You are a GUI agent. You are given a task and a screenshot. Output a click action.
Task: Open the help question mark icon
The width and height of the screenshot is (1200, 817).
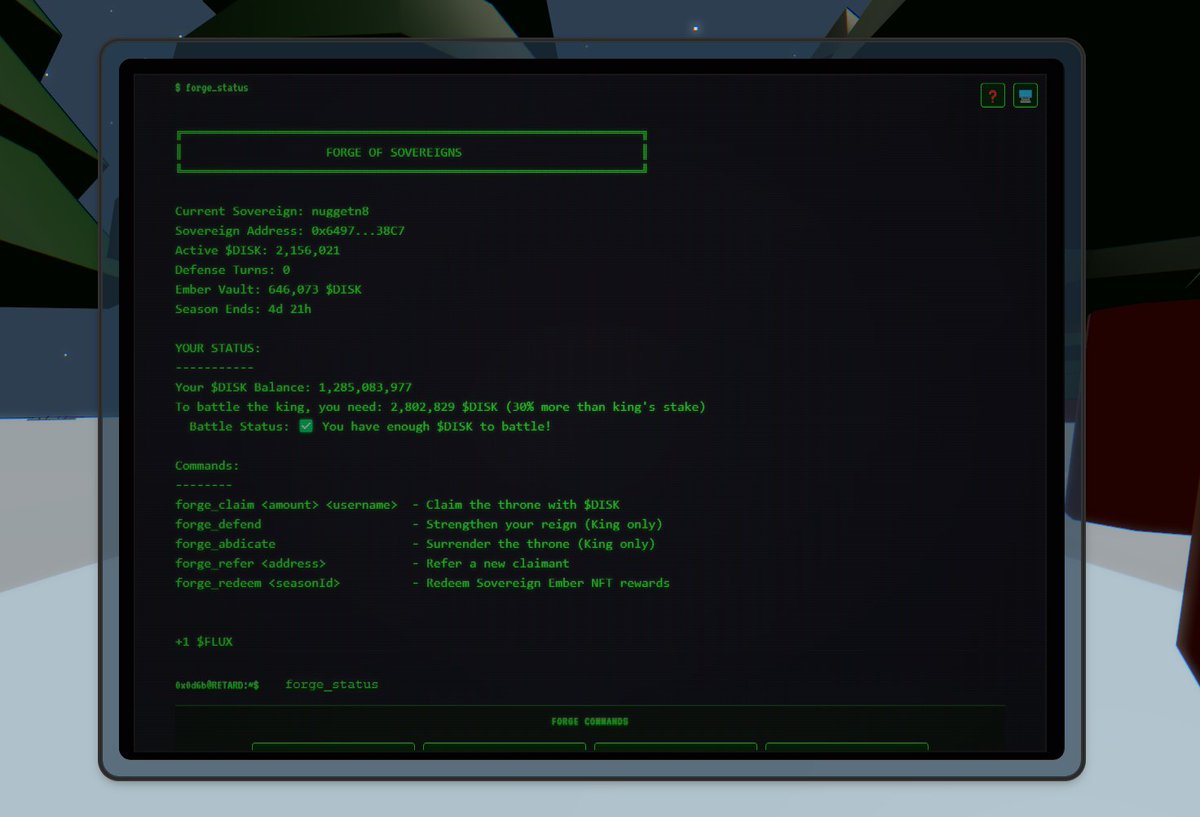[x=992, y=95]
